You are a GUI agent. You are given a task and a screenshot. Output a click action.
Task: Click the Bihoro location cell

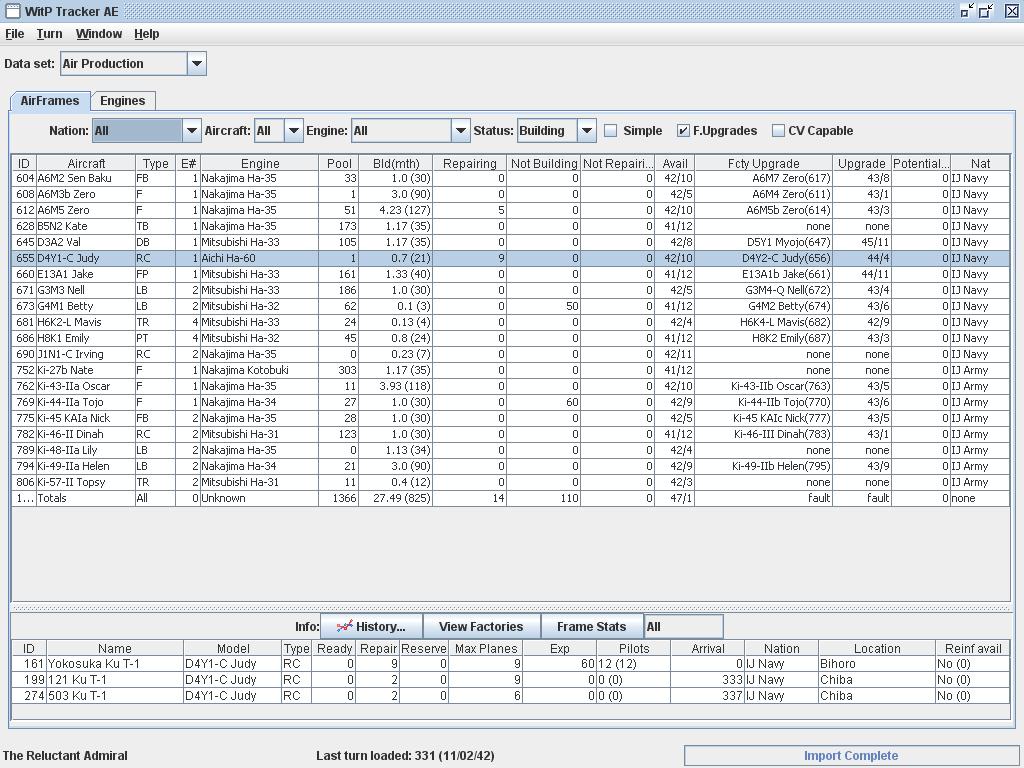pyautogui.click(x=877, y=664)
